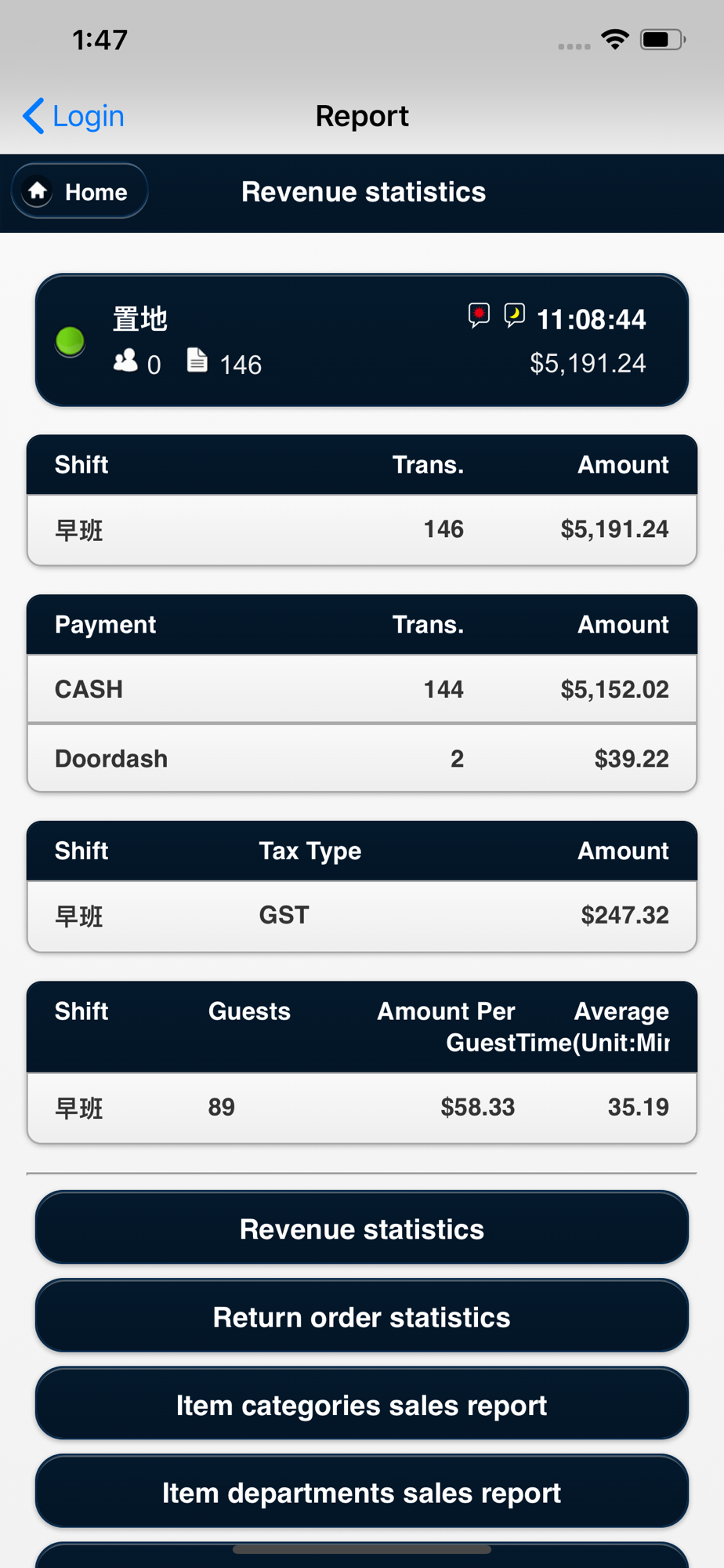Tap the Wi-Fi status bar icon
This screenshot has height=1568, width=724.
tap(615, 39)
